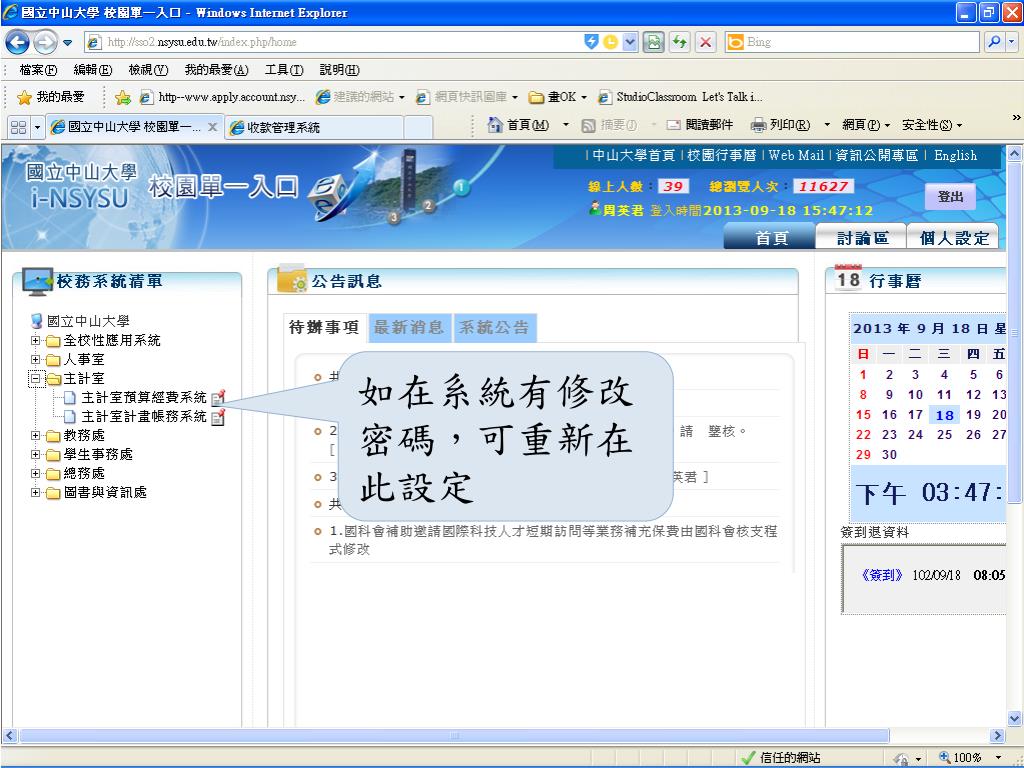Select the 個人設定 navigation tab

click(x=953, y=238)
